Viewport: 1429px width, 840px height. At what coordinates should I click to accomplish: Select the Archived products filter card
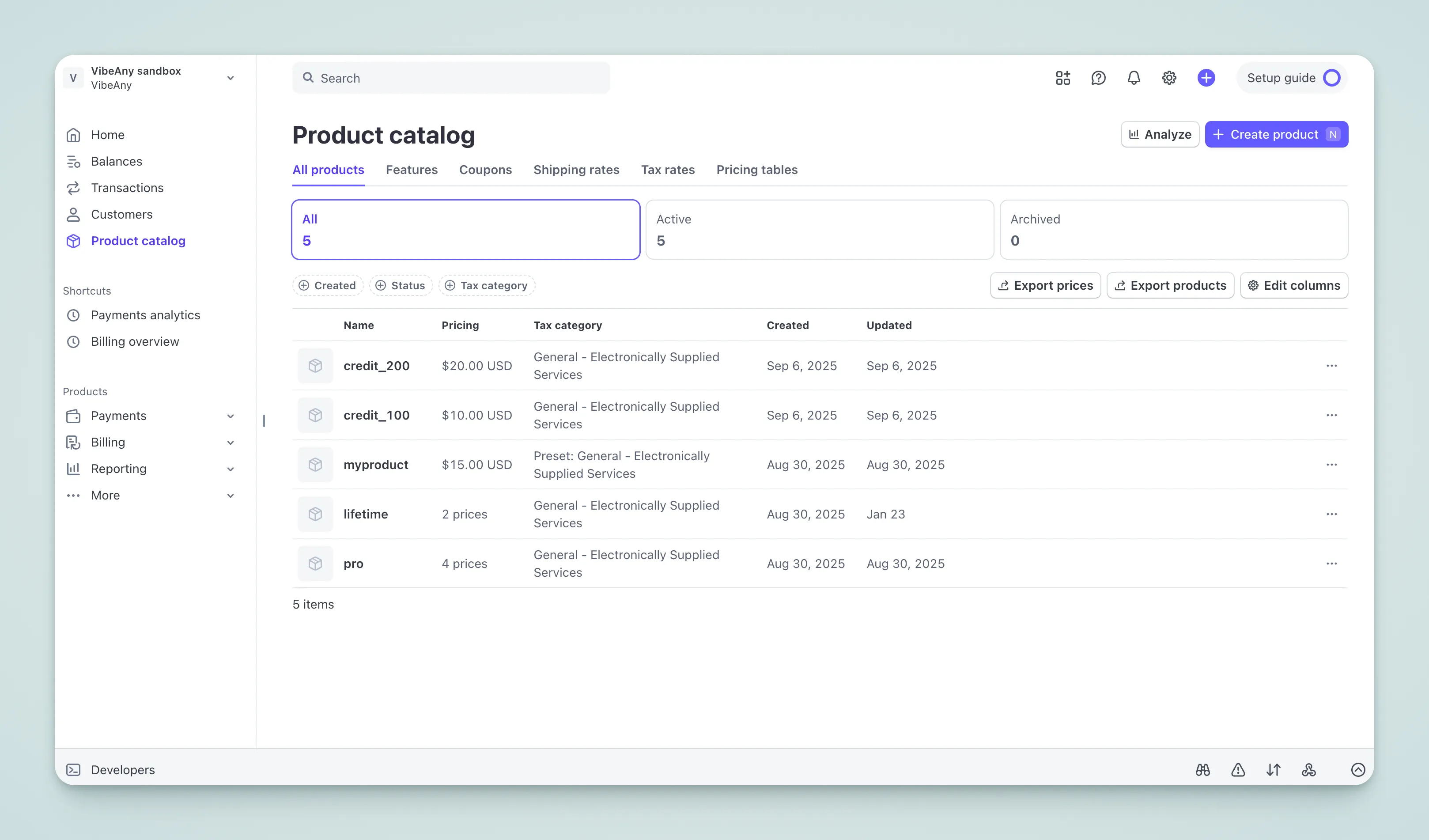(x=1174, y=229)
